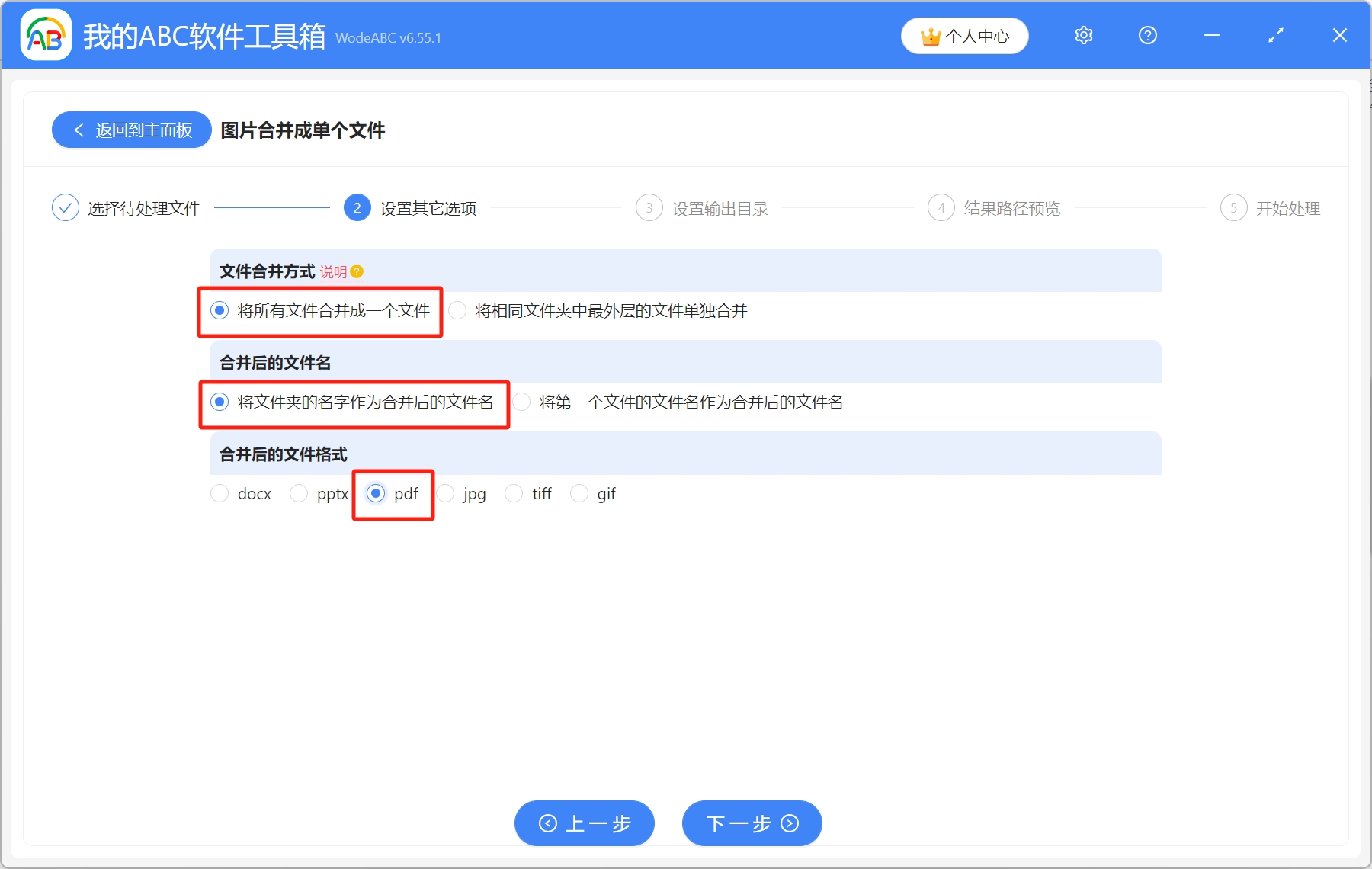Open step 4 结果路径预览
This screenshot has height=869, width=1372.
[x=941, y=207]
